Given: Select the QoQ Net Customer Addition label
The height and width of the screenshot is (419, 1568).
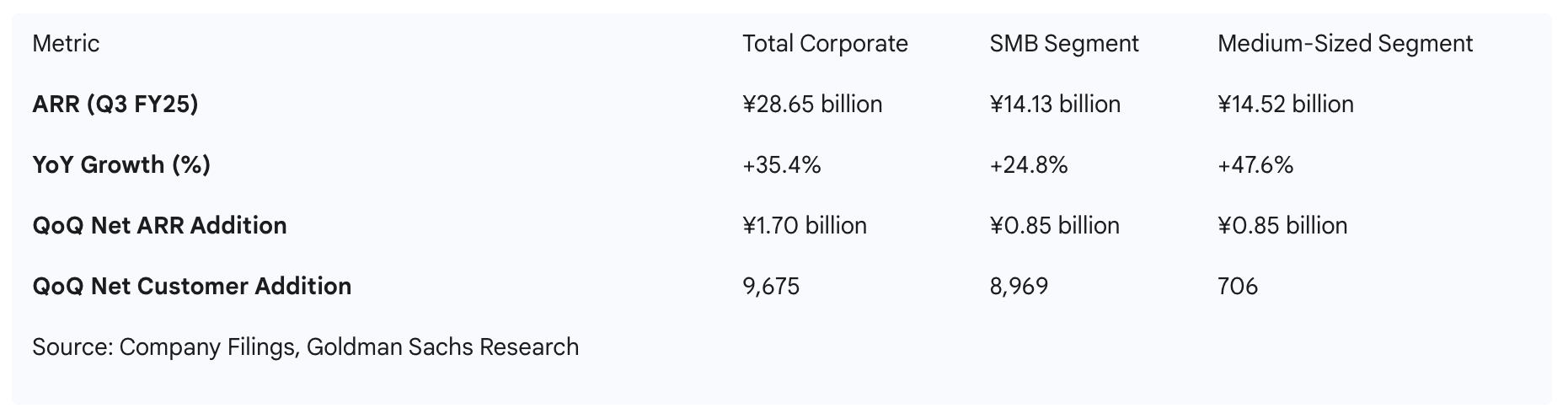Looking at the screenshot, I should click(191, 287).
